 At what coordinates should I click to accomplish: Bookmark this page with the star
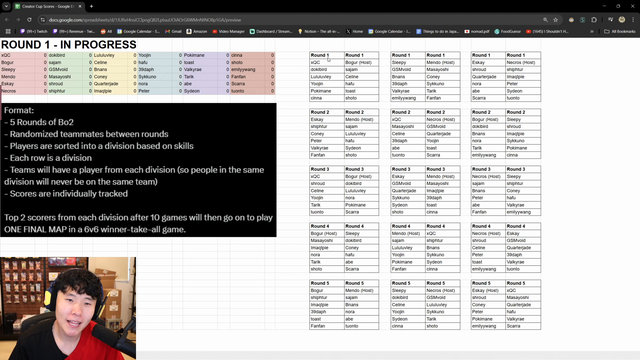pos(556,20)
